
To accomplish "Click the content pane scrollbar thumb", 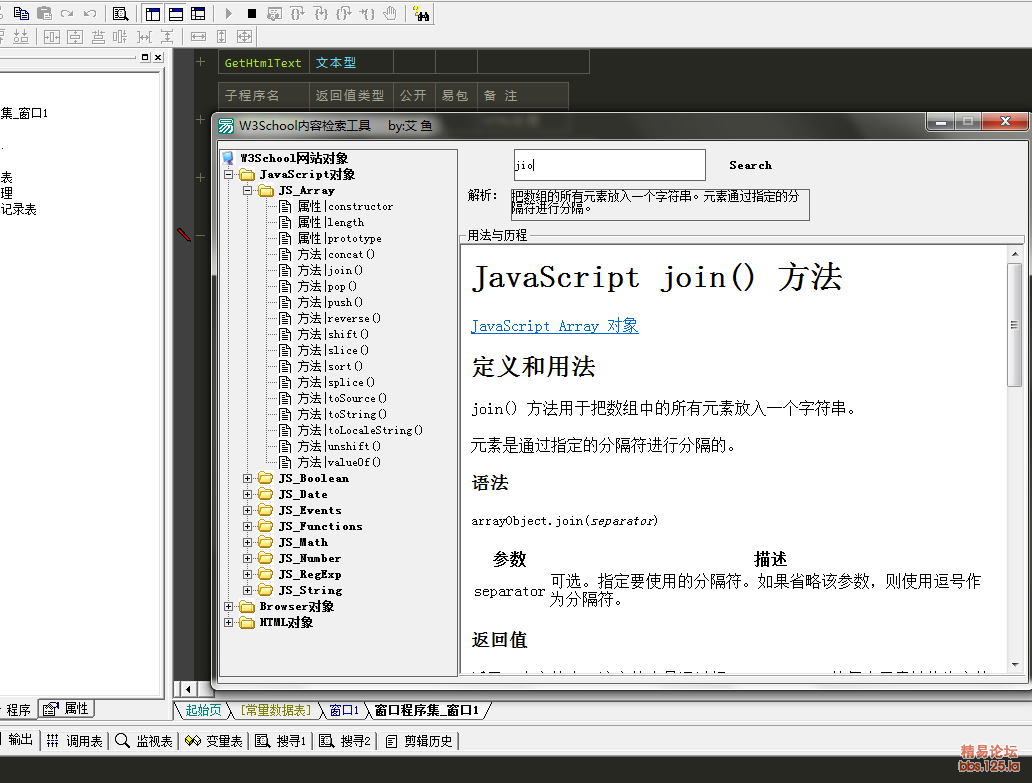I will (x=1014, y=324).
